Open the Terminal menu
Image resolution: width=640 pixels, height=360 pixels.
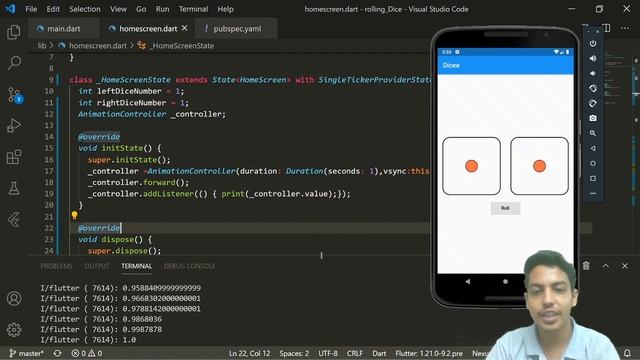point(193,9)
